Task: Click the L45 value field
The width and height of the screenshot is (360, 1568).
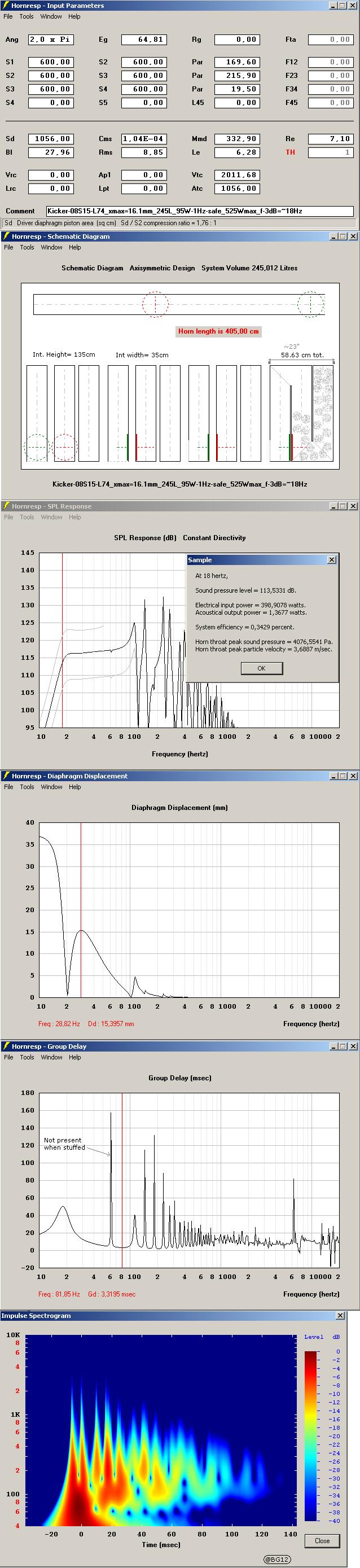Action: click(x=237, y=102)
